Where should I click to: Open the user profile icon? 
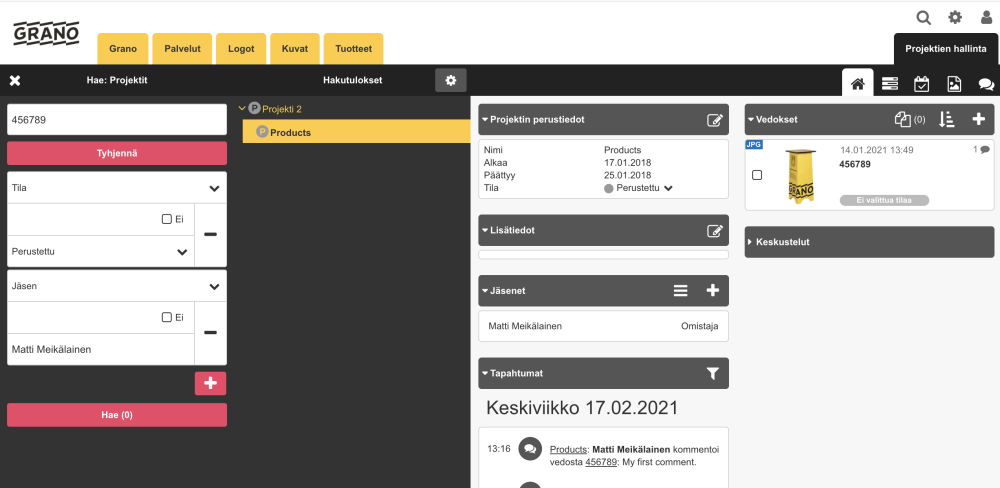pos(986,18)
